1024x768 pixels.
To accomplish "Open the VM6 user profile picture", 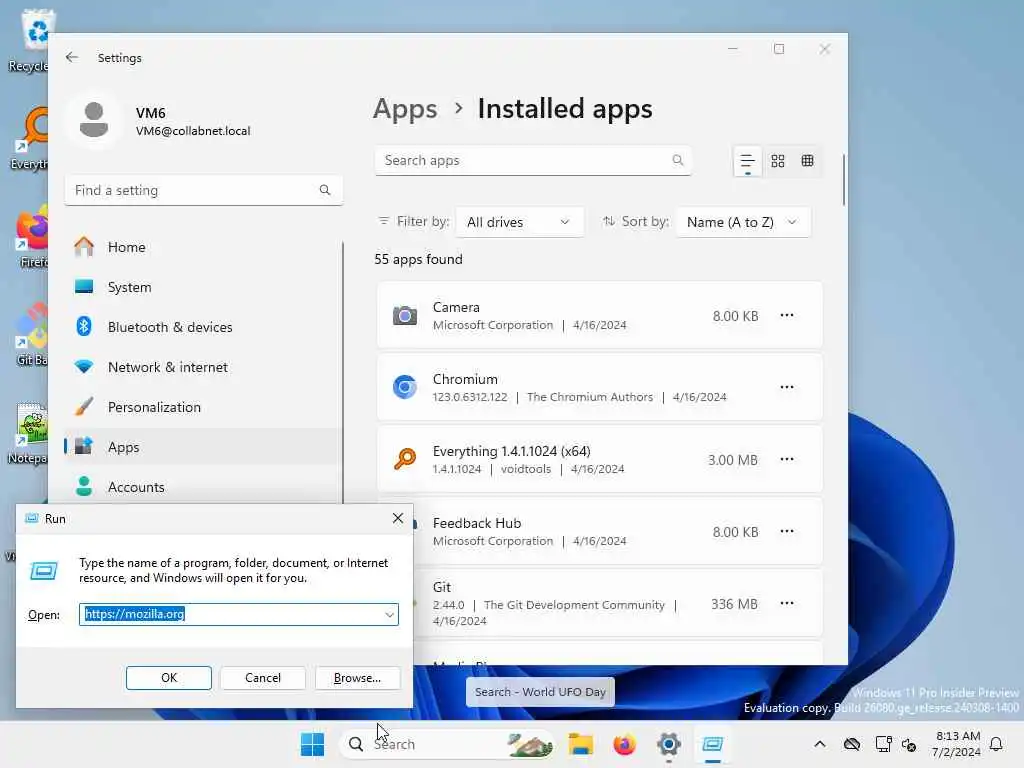I will point(94,120).
